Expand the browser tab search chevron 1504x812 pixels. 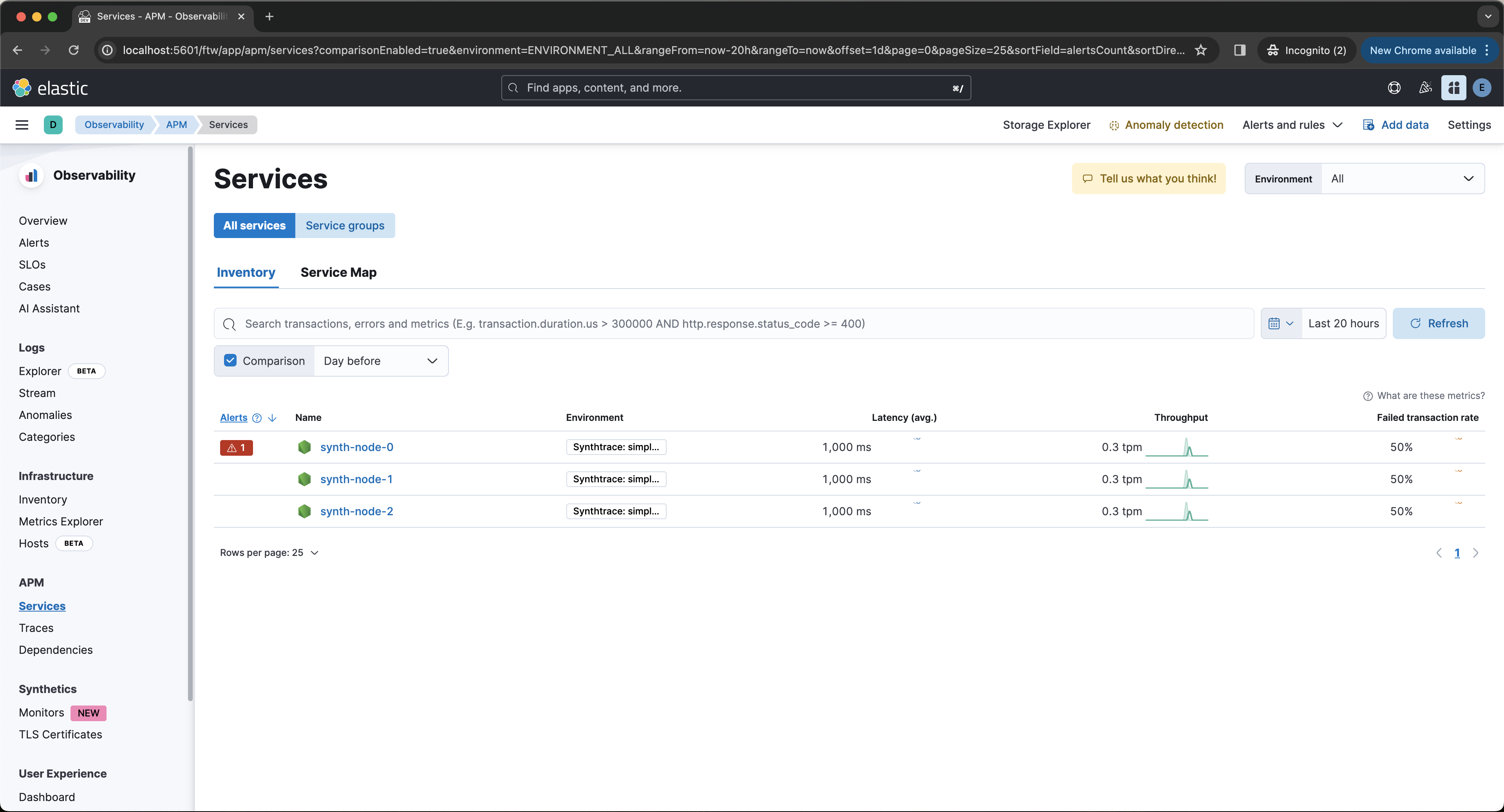(1488, 16)
